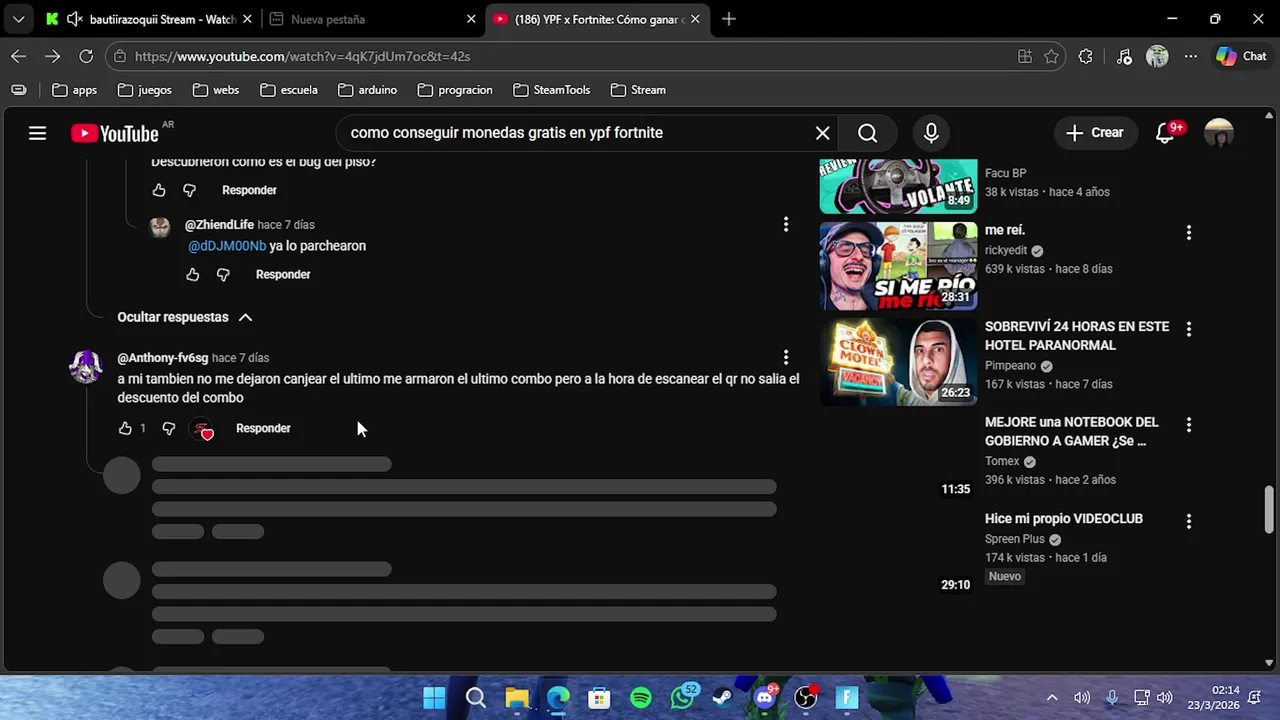This screenshot has height=720, width=1280.
Task: Like the comment by @Anthony-fv6sg
Action: click(125, 428)
